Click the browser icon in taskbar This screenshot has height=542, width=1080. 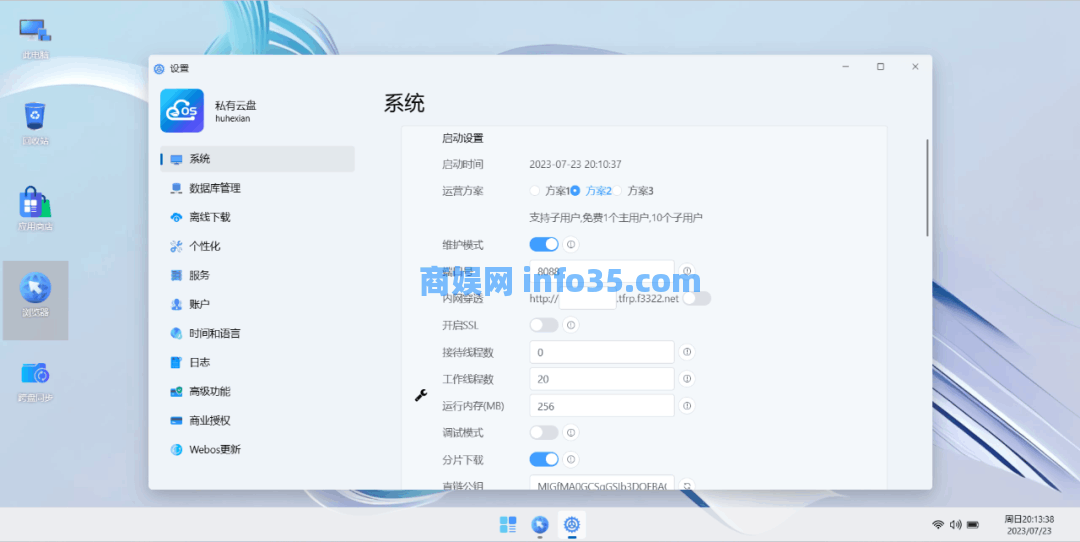click(540, 525)
